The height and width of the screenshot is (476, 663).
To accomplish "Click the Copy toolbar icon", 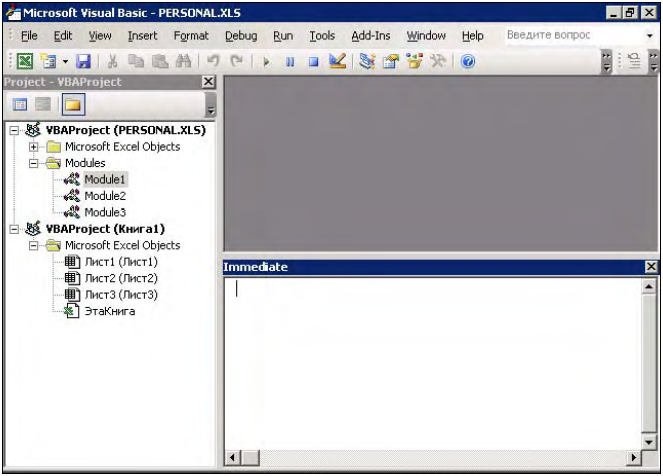I will [136, 62].
